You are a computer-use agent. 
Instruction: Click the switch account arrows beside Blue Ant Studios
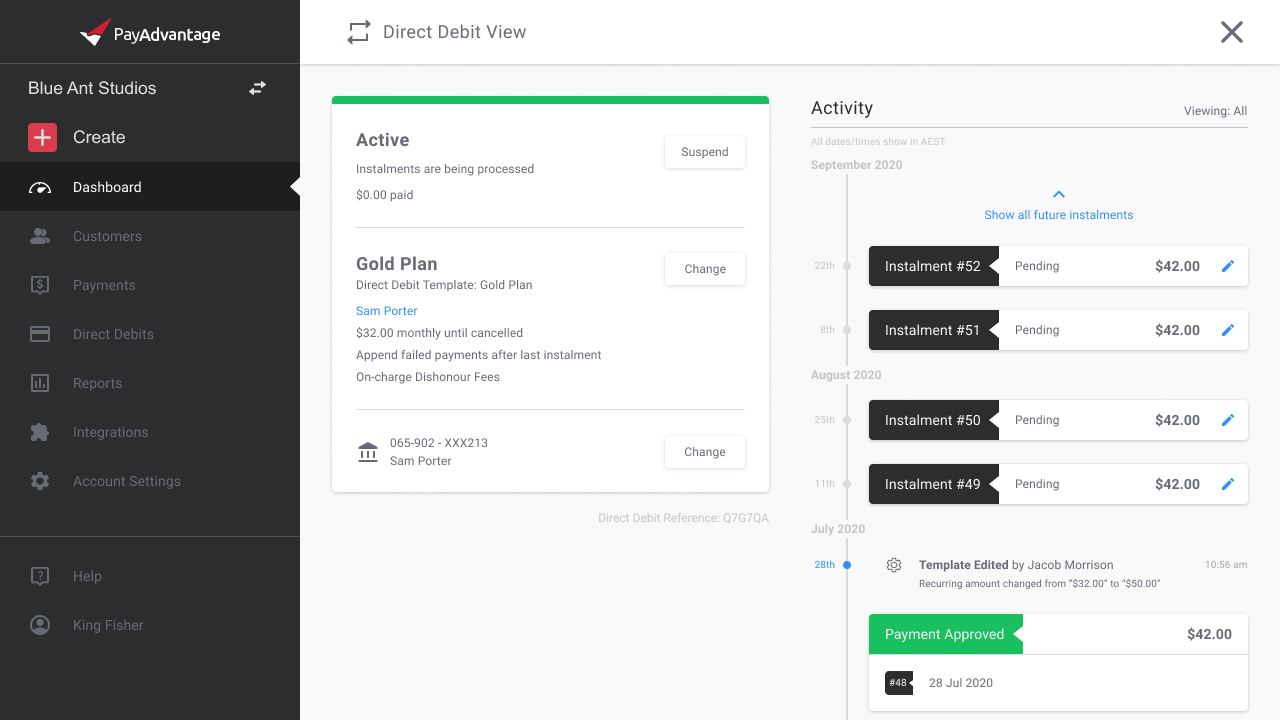257,88
